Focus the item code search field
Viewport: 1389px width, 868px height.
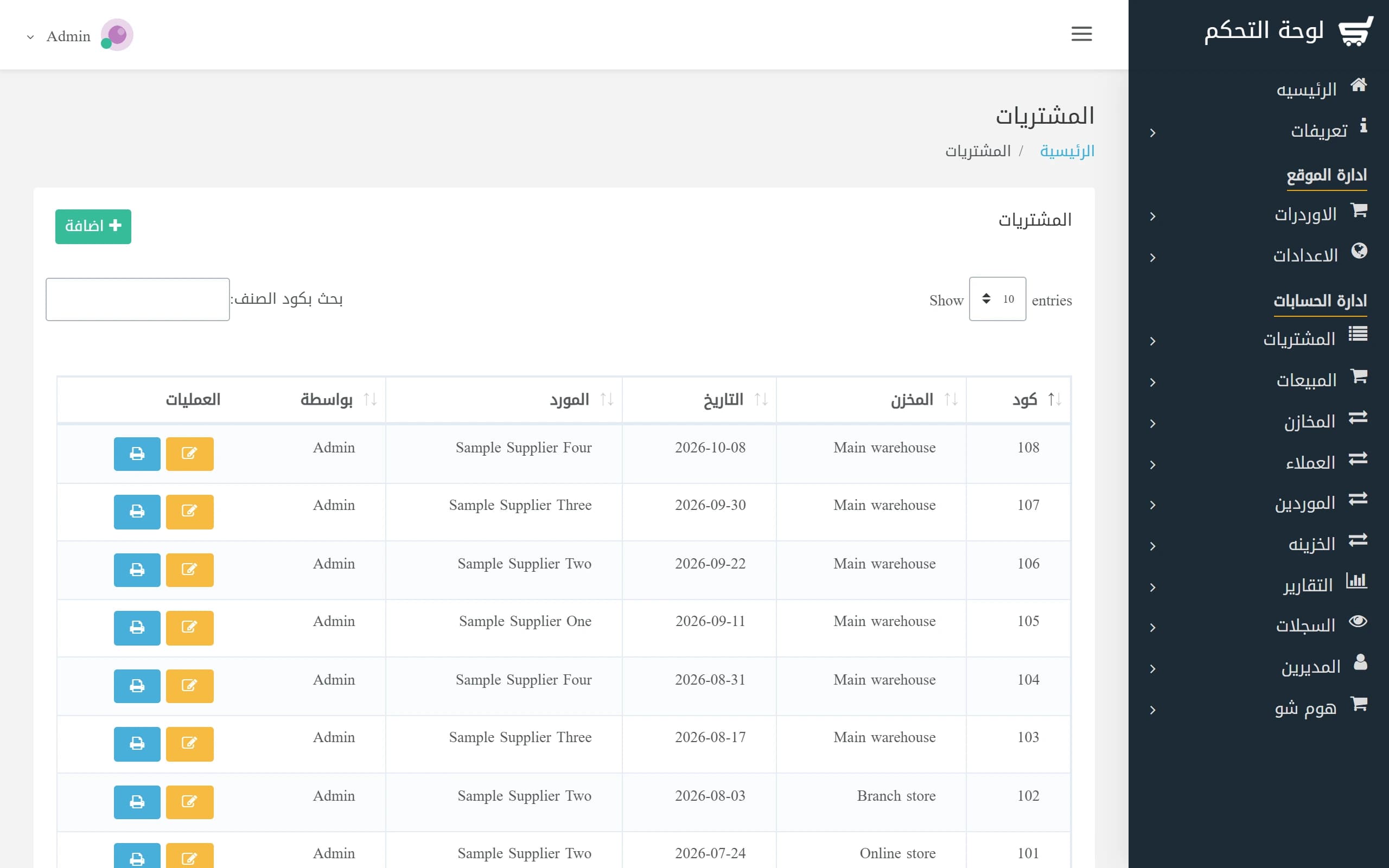138,299
